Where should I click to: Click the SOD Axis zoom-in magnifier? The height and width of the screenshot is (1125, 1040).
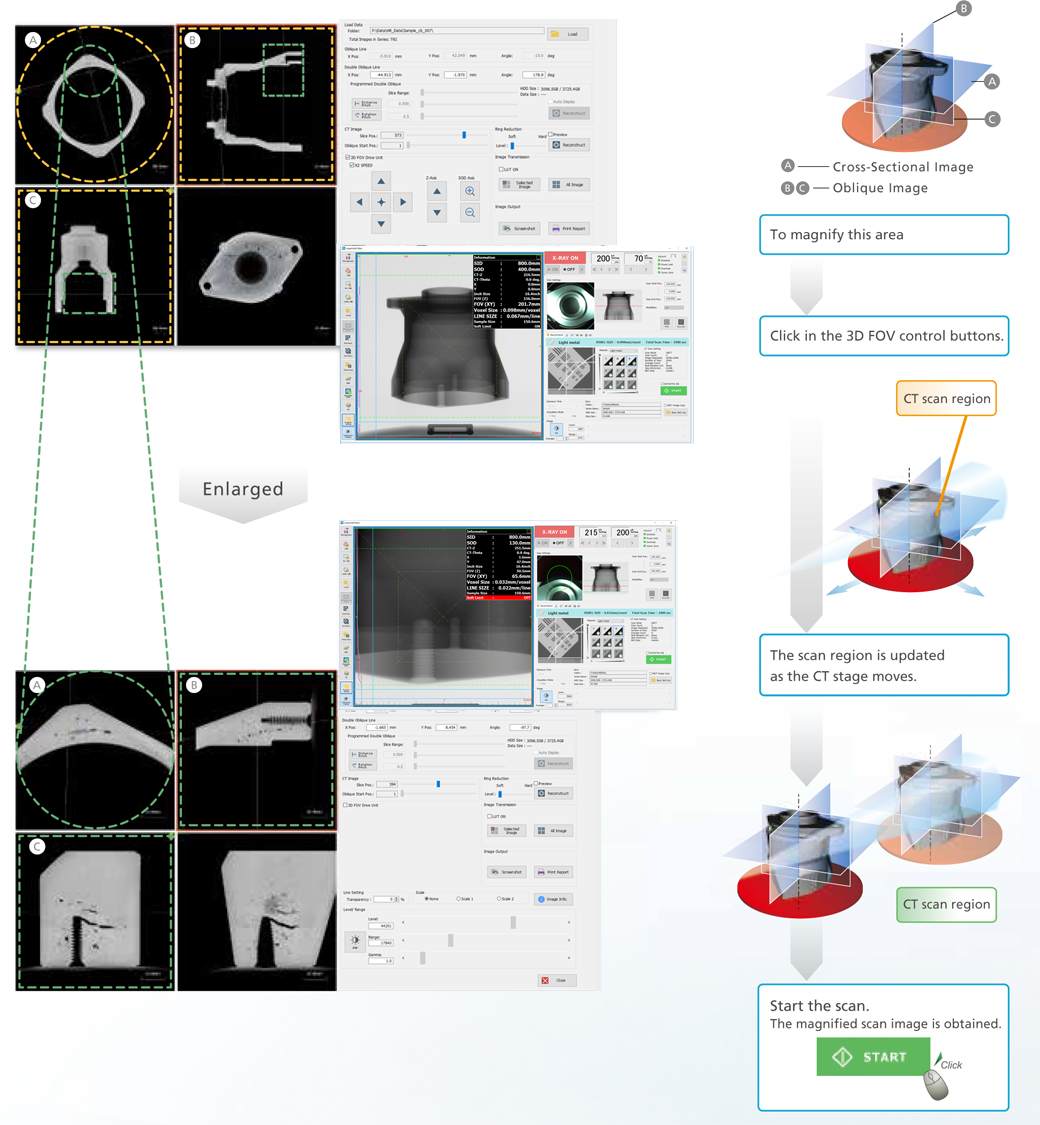tap(470, 191)
